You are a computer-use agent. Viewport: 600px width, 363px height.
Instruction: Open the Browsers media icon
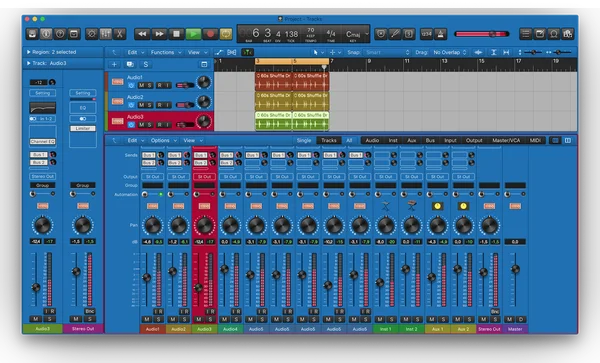coord(567,34)
